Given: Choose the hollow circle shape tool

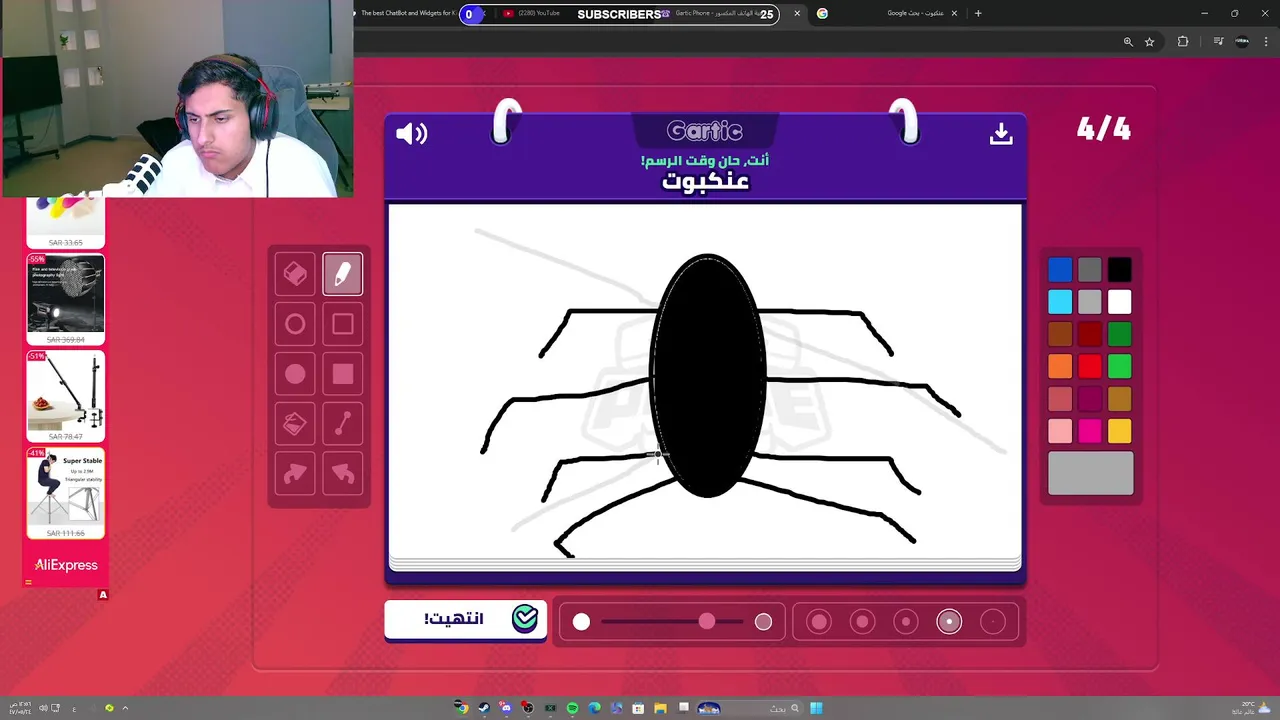Looking at the screenshot, I should click(x=295, y=324).
